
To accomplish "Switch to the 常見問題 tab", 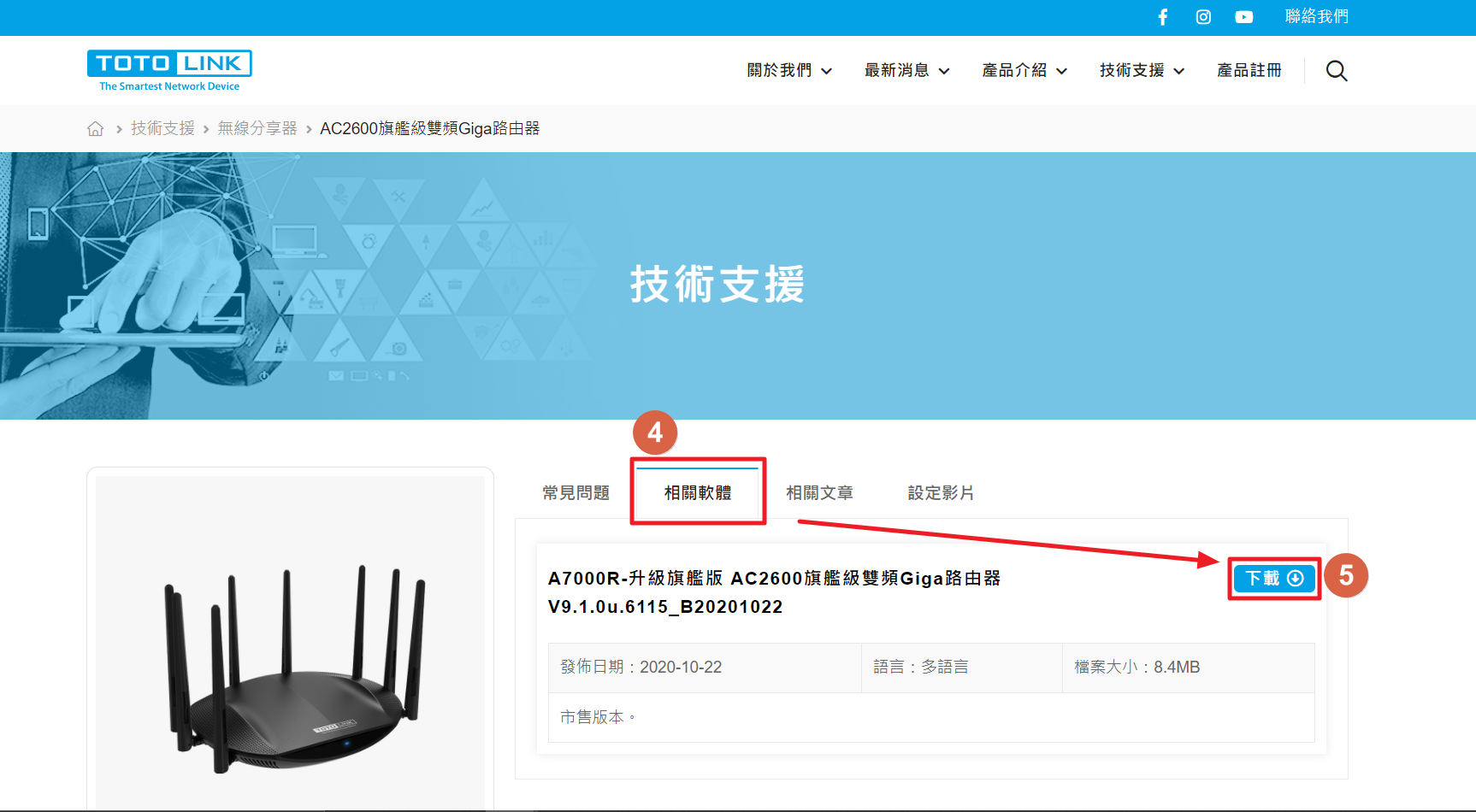I will [x=576, y=493].
